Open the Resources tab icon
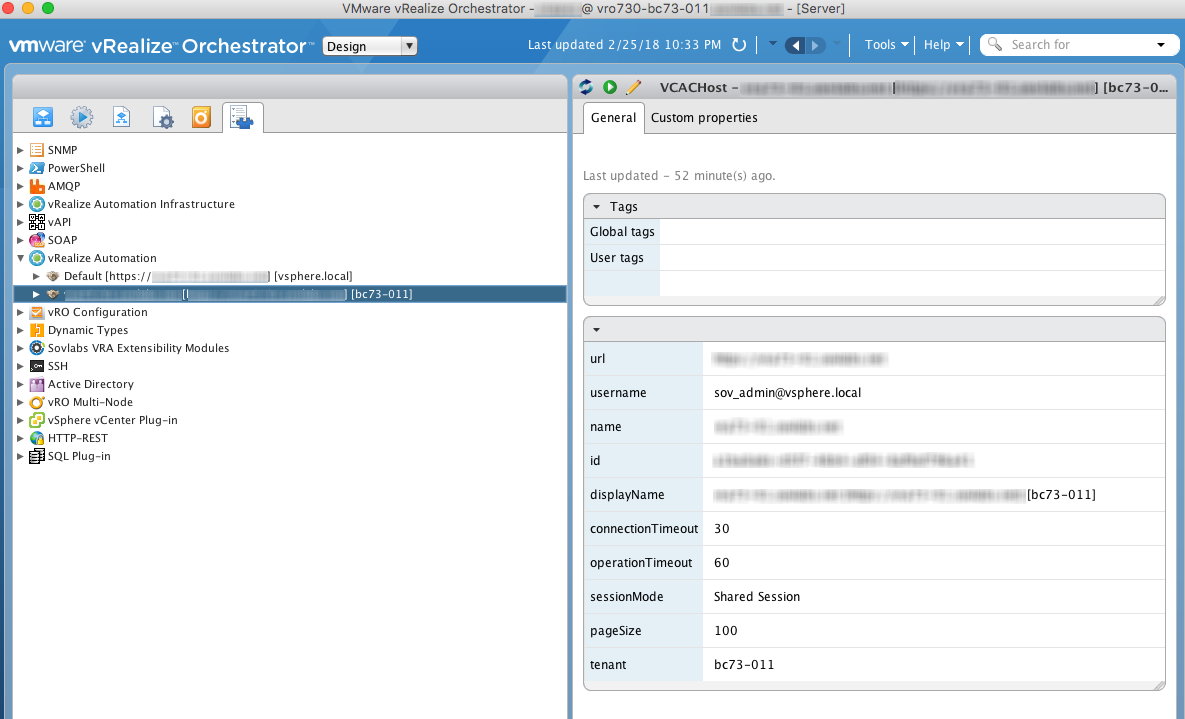Screen dimensions: 1185x719 click(x=121, y=117)
